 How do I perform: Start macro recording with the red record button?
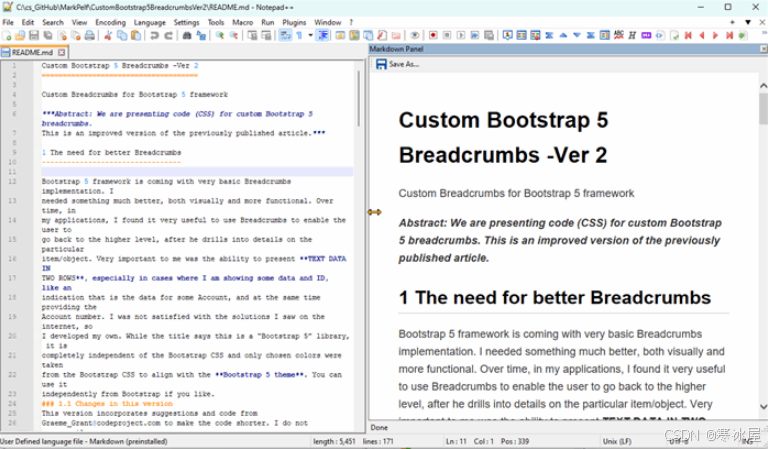pyautogui.click(x=433, y=35)
